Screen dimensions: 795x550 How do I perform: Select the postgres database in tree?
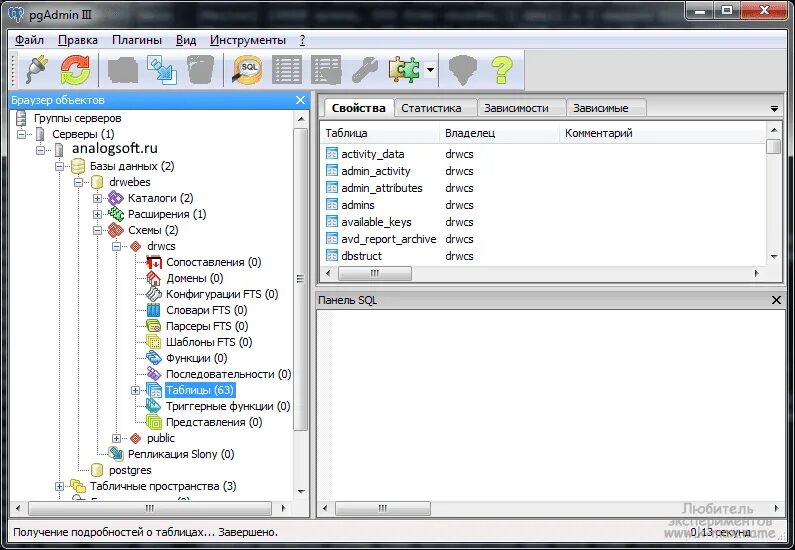coord(130,470)
